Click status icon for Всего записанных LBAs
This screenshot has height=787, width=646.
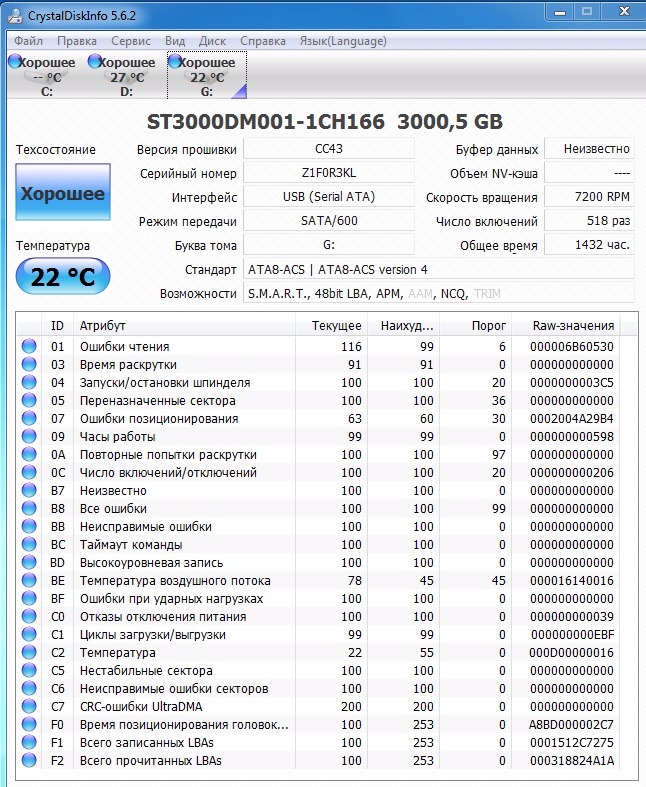point(29,742)
